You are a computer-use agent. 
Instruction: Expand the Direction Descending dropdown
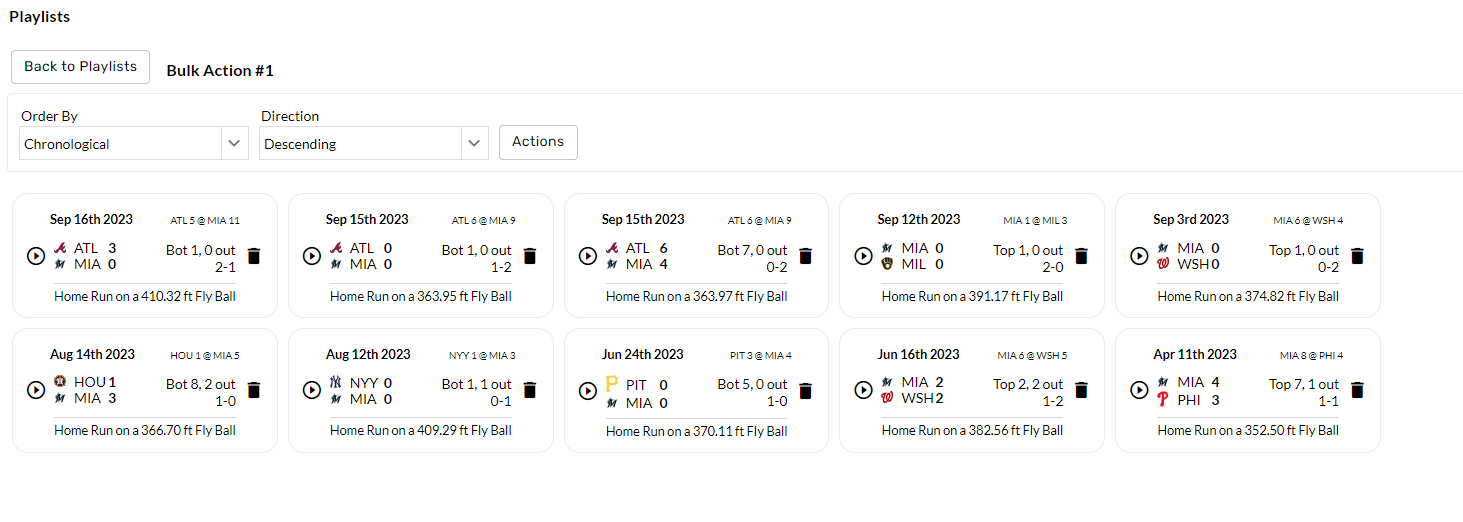click(x=374, y=144)
